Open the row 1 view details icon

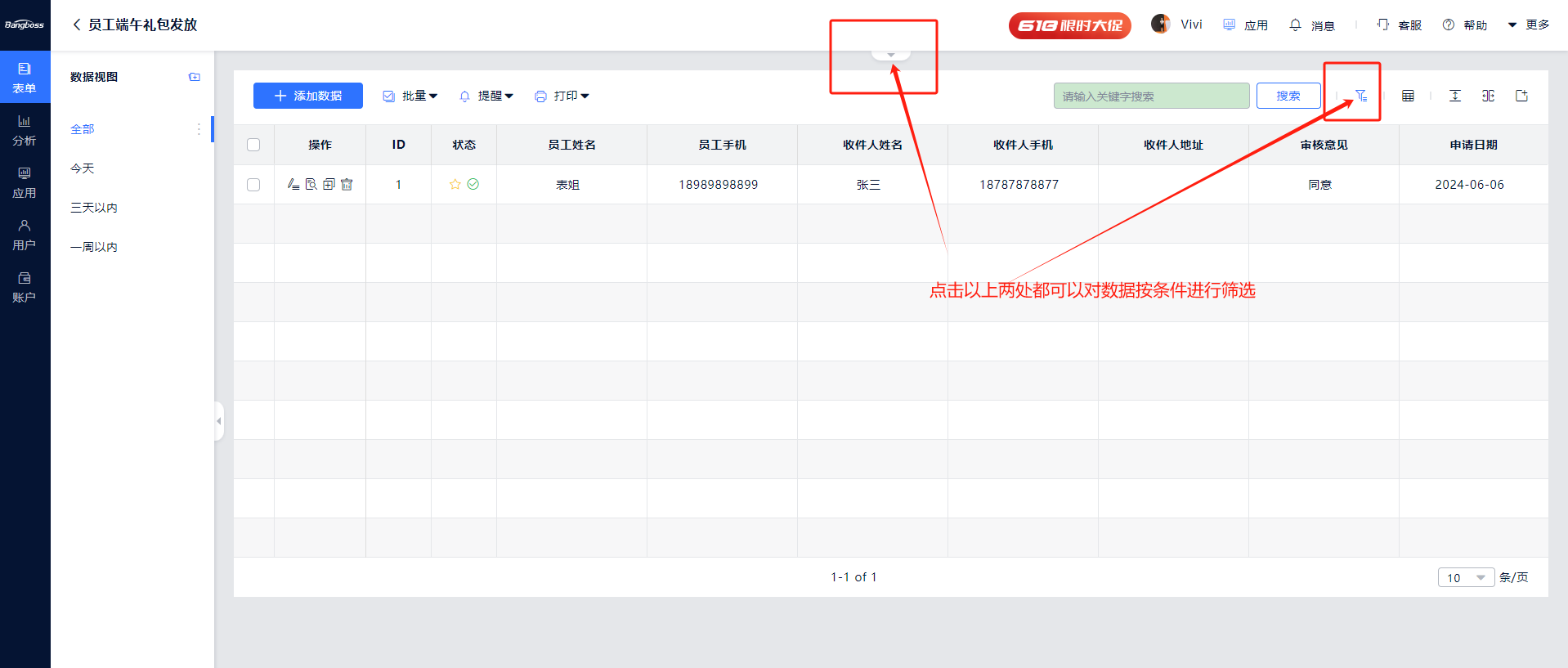pos(311,185)
